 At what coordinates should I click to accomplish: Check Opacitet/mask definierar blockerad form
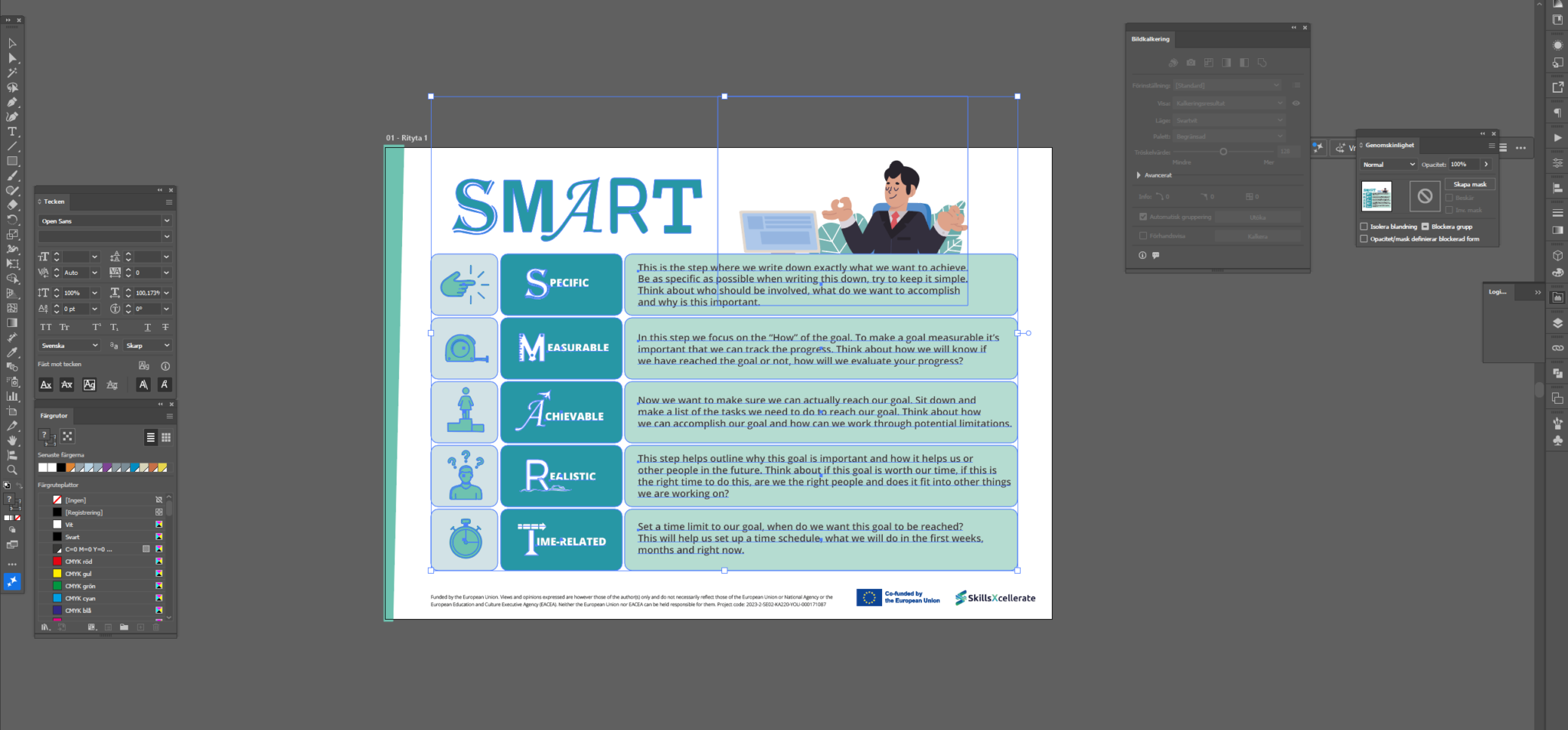coord(1364,239)
